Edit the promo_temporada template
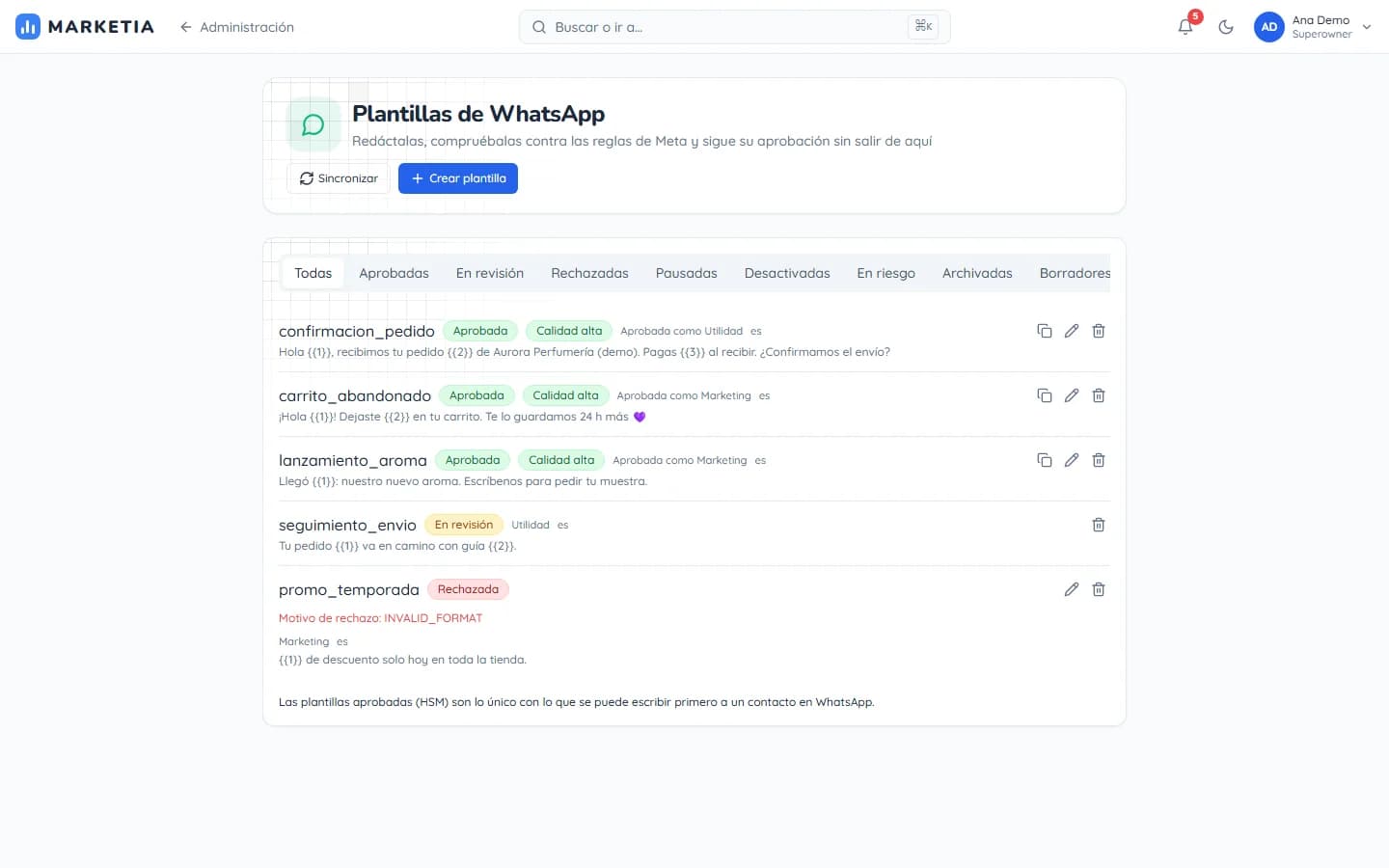The width and height of the screenshot is (1389, 868). coord(1072,589)
